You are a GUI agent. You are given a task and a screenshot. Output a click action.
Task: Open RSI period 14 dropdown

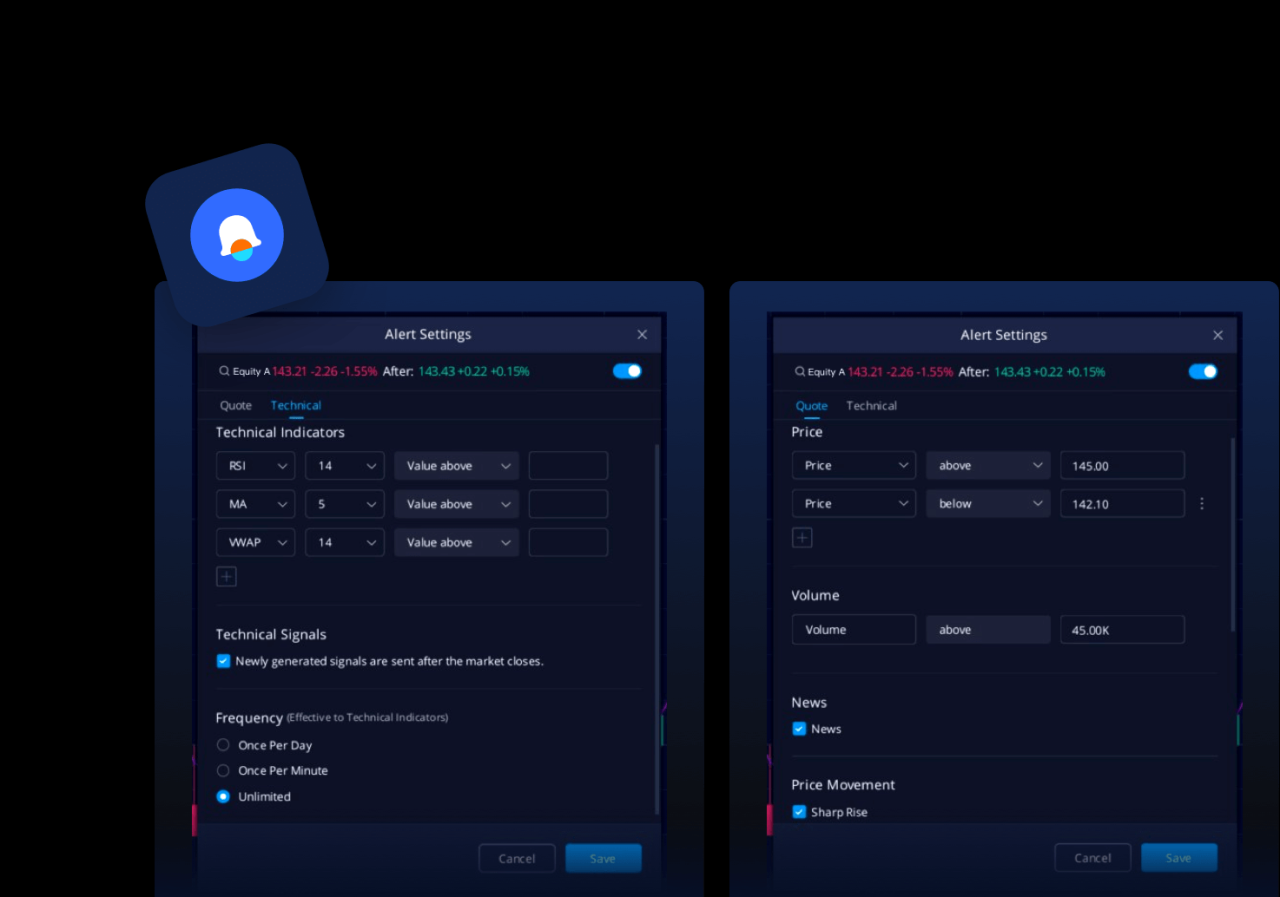point(345,466)
